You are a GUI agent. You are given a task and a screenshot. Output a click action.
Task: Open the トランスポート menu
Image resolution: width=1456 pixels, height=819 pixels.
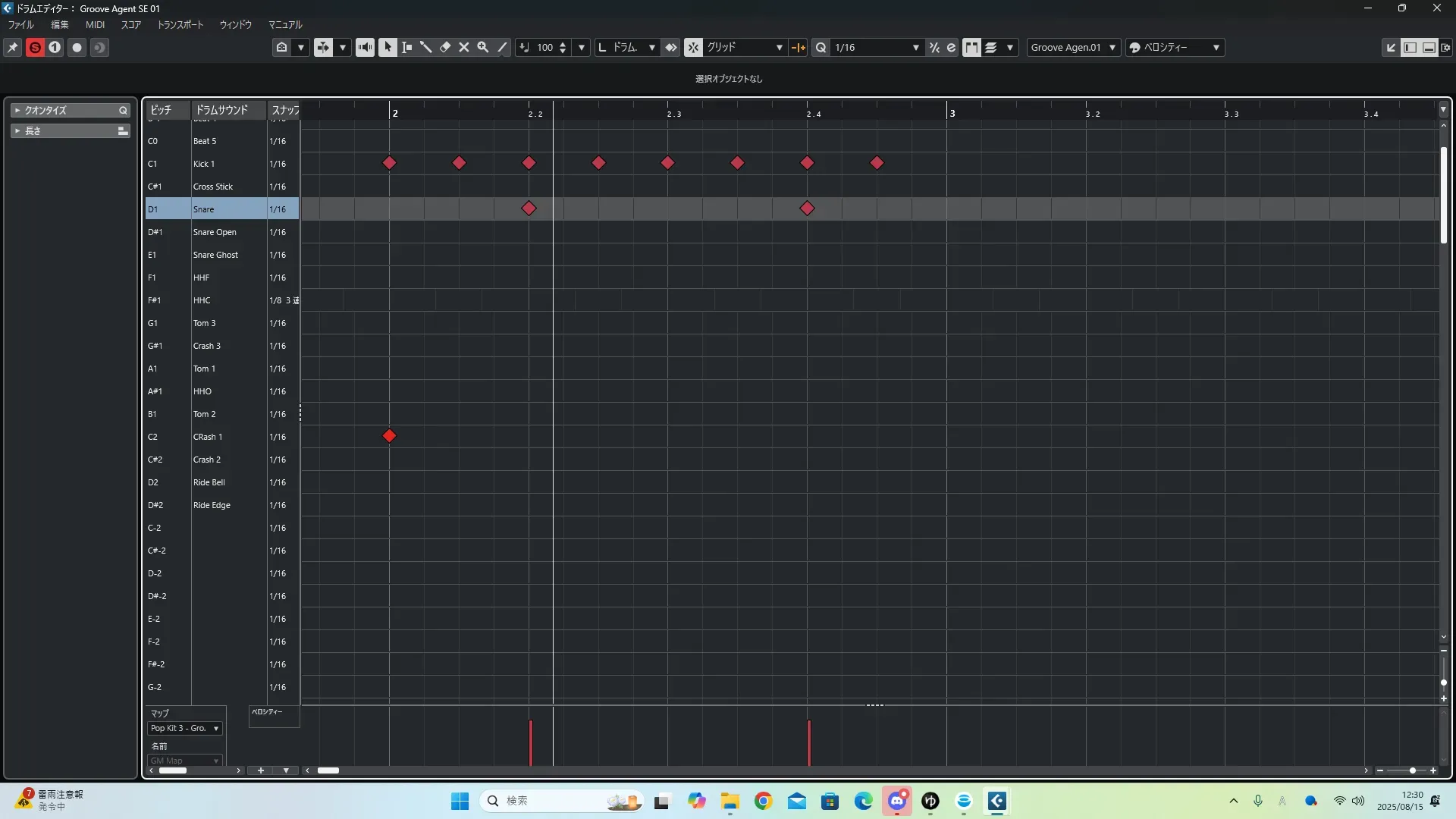point(180,24)
